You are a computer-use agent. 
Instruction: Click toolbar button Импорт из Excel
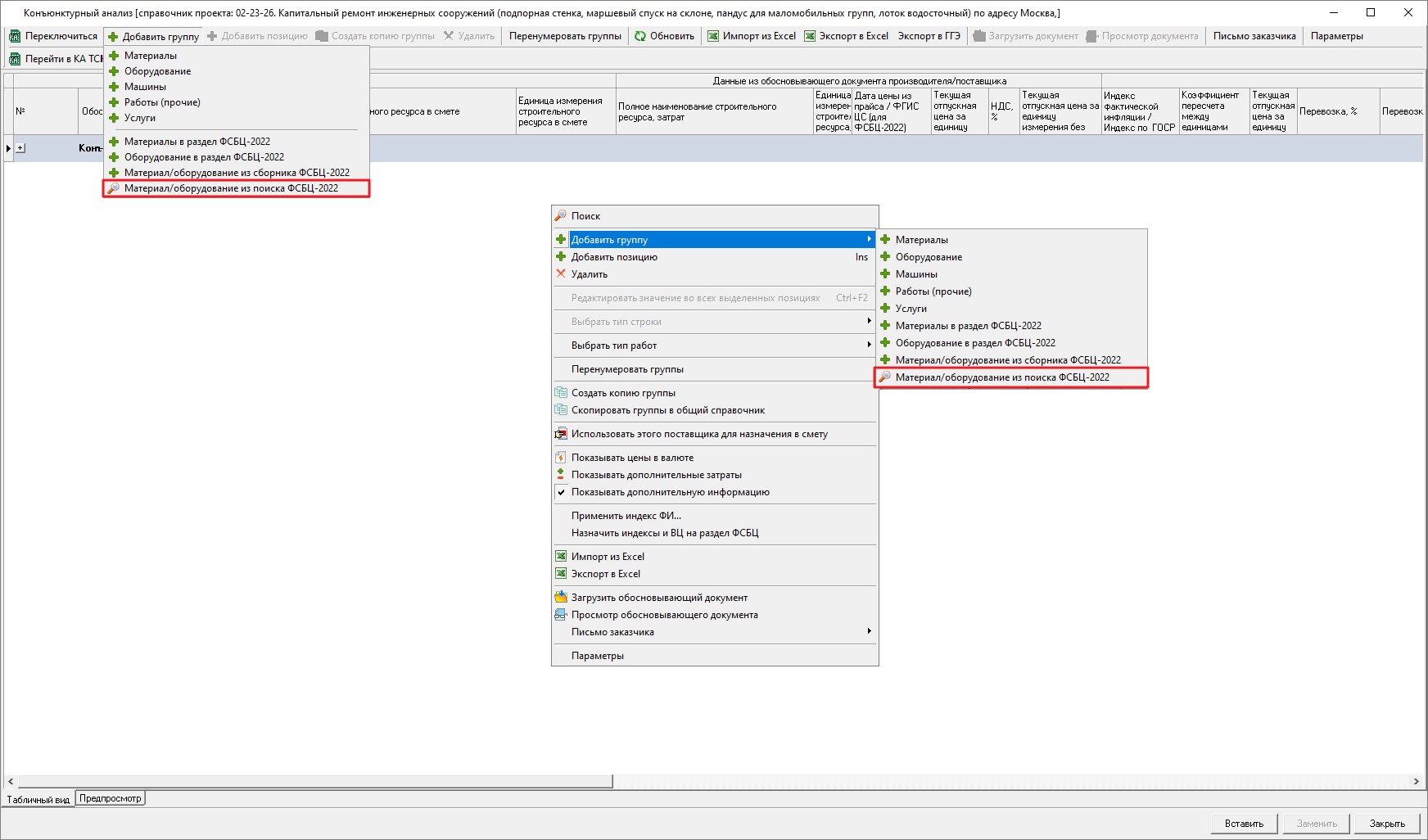pyautogui.click(x=752, y=36)
